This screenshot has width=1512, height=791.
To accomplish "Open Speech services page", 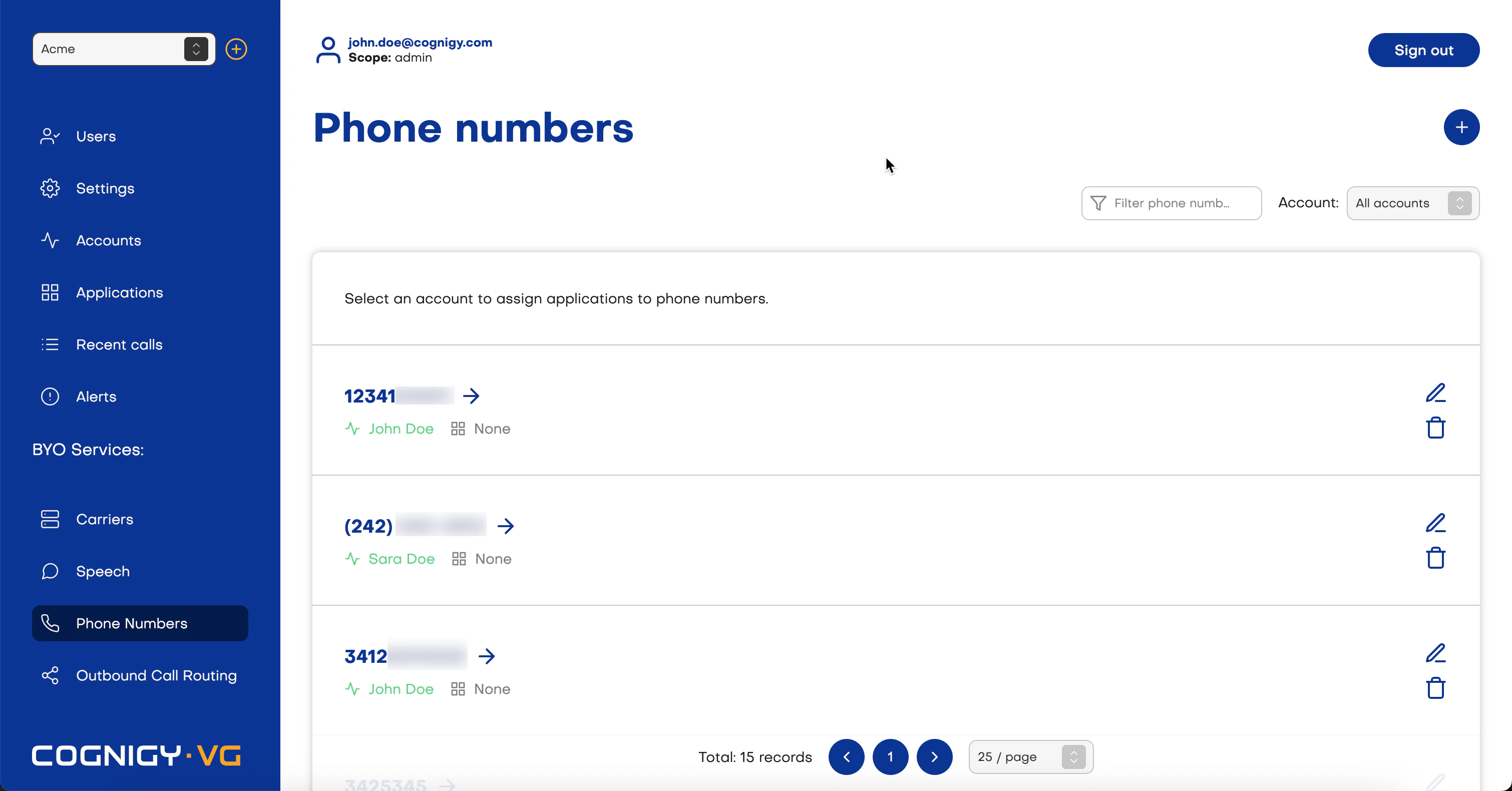I will [140, 571].
